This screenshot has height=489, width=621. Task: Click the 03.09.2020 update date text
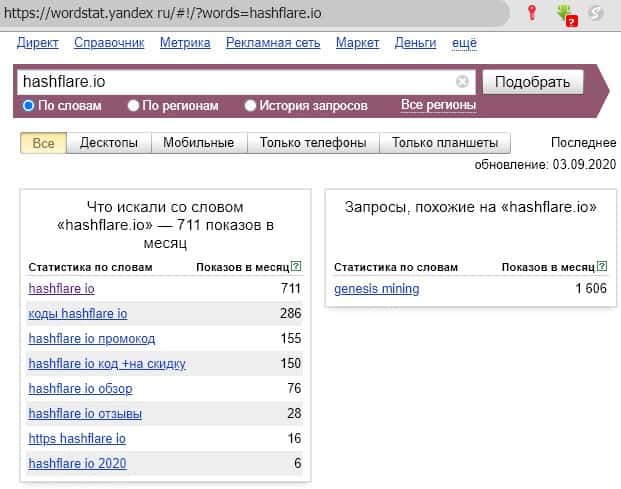pyautogui.click(x=584, y=164)
